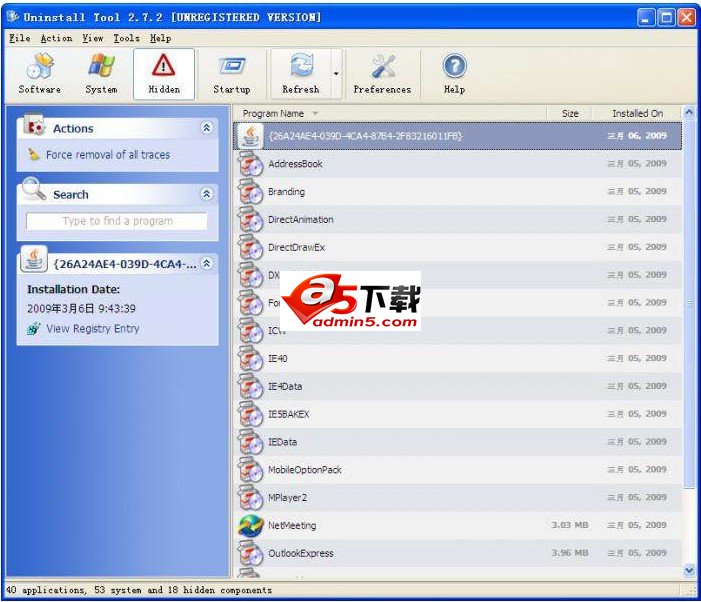Open the Refresh button dropdown arrow
Screen dimensions: 701x602
coord(336,74)
